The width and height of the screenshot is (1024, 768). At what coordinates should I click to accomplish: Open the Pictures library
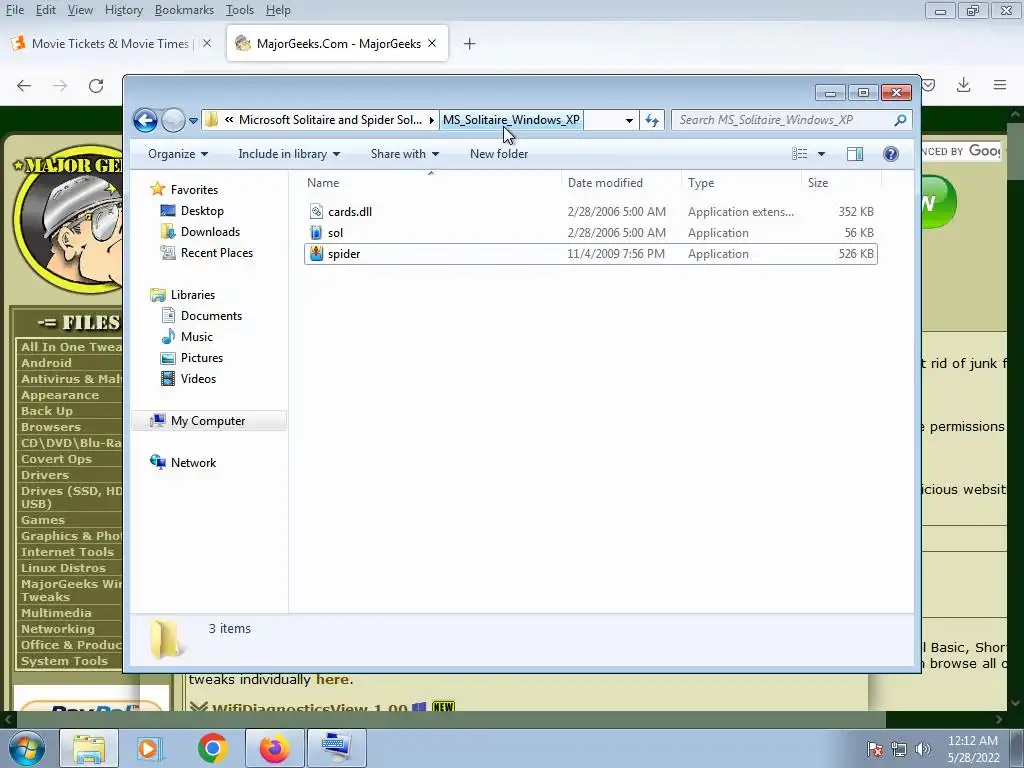tap(202, 358)
